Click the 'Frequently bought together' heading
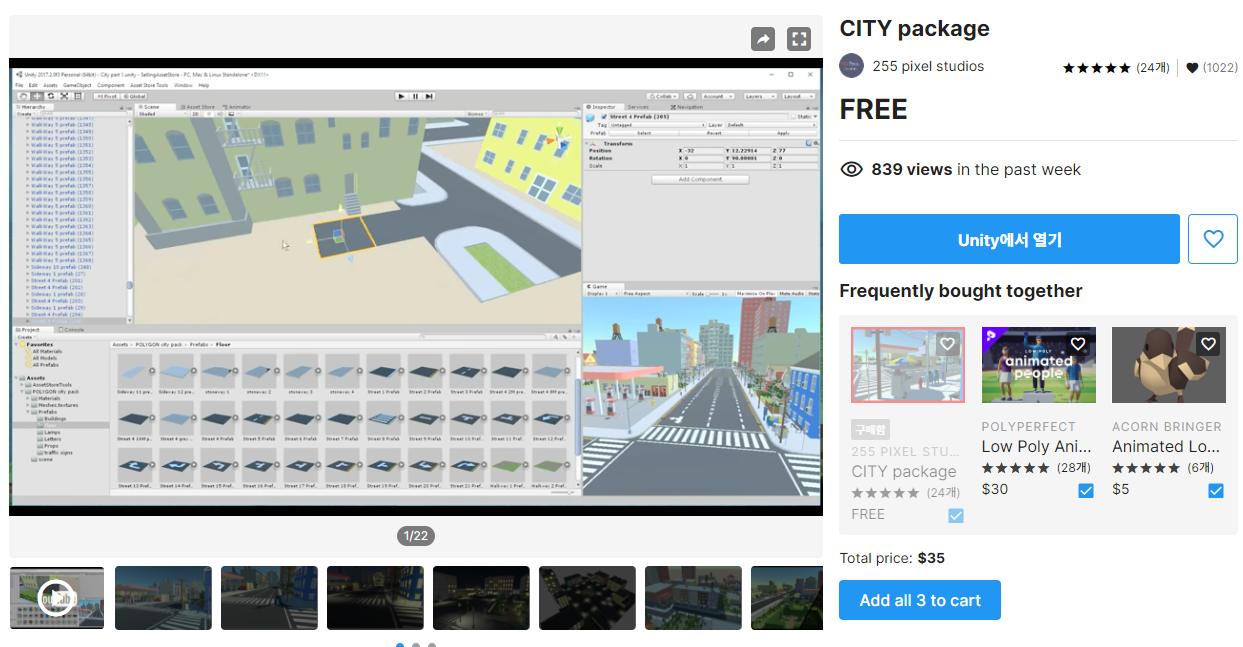The image size is (1243, 647). pos(961,291)
